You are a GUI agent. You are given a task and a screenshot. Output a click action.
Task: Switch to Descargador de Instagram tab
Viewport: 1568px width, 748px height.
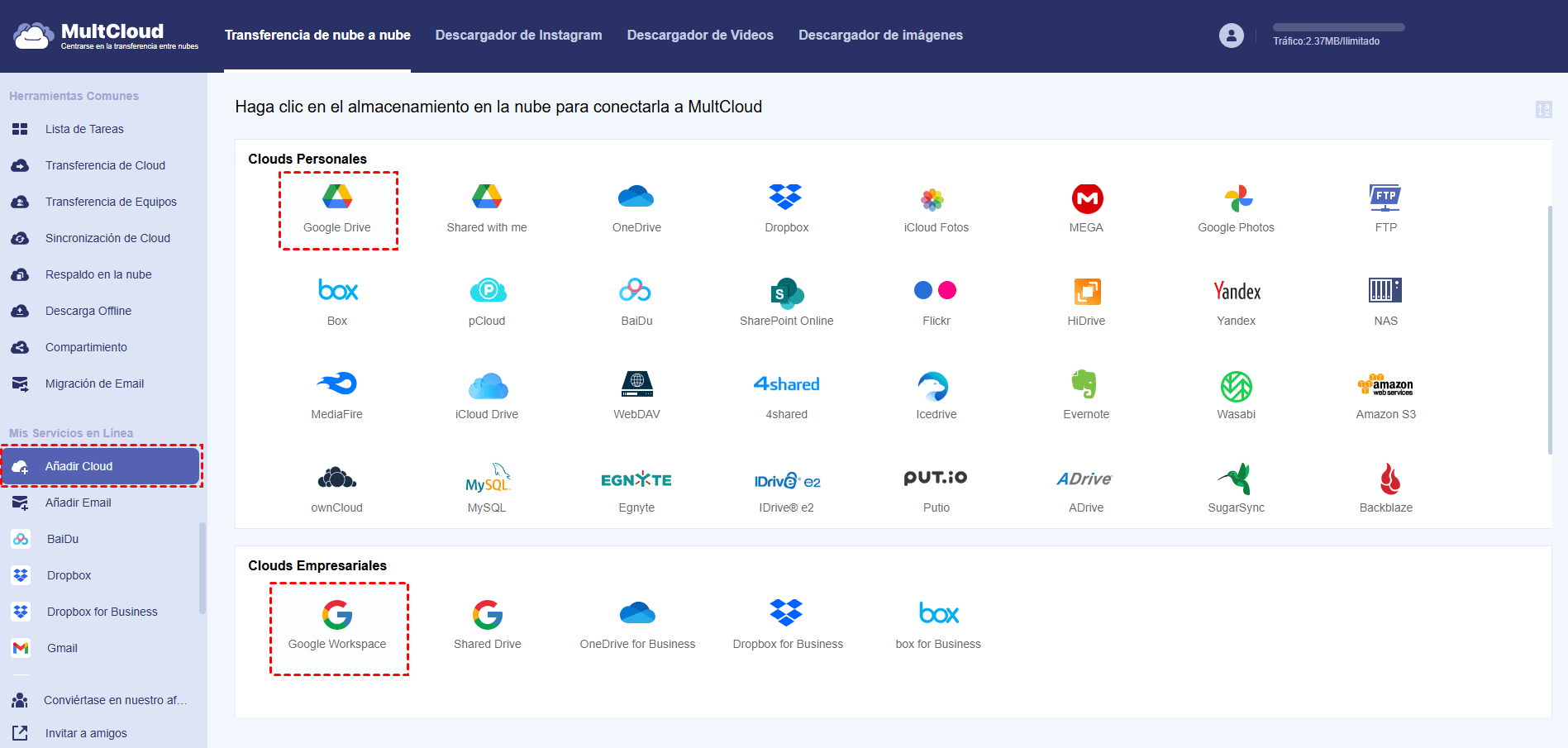(x=518, y=35)
